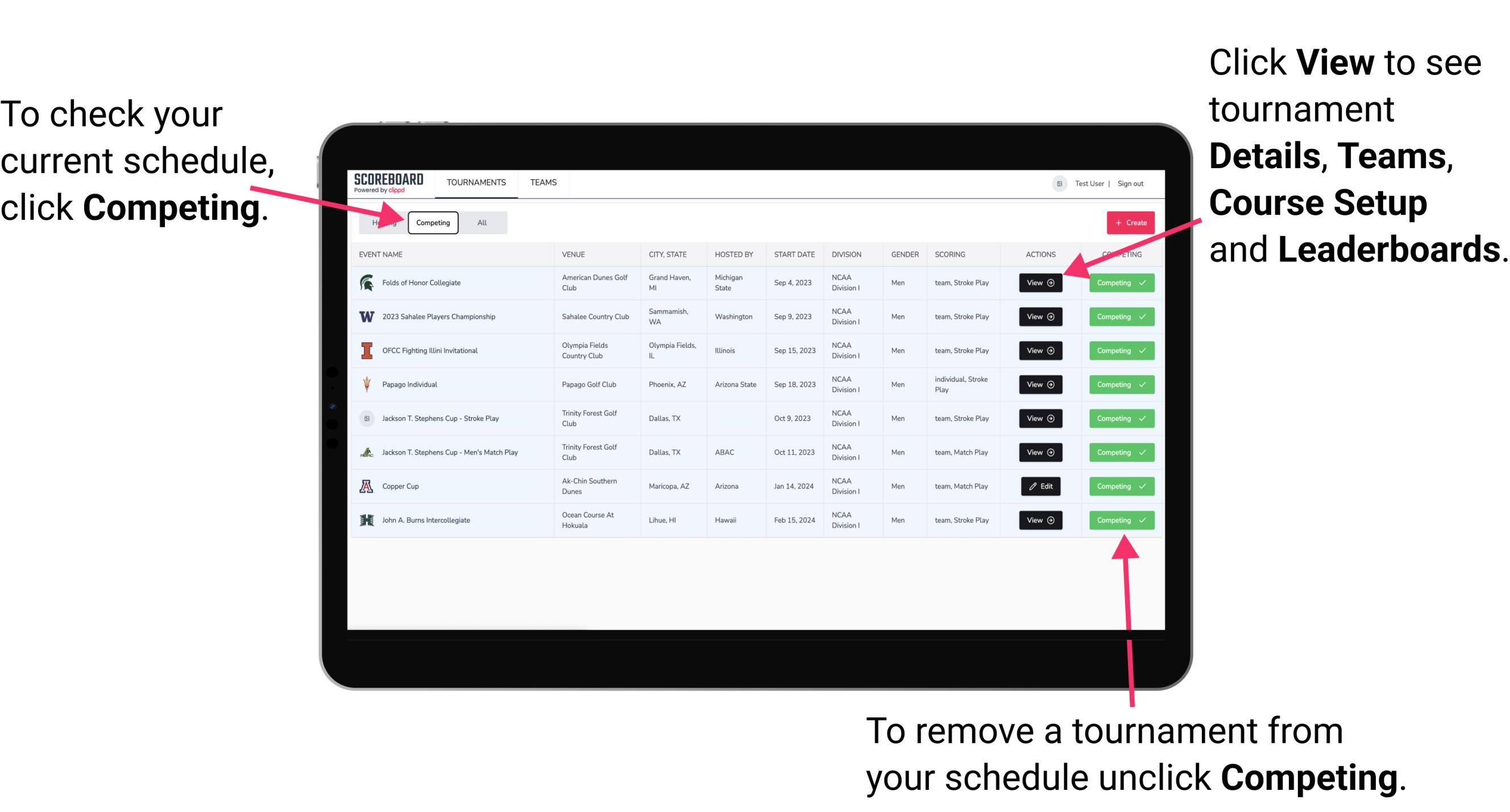Click the View icon for OFCC Fighting Illini Invitational

[1039, 351]
